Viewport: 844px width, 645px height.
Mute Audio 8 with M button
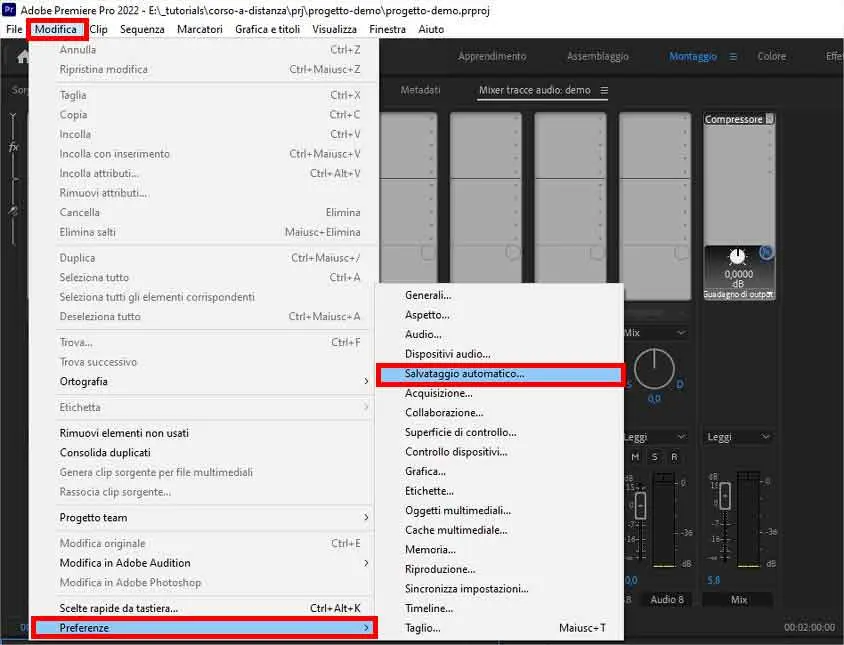[x=635, y=457]
